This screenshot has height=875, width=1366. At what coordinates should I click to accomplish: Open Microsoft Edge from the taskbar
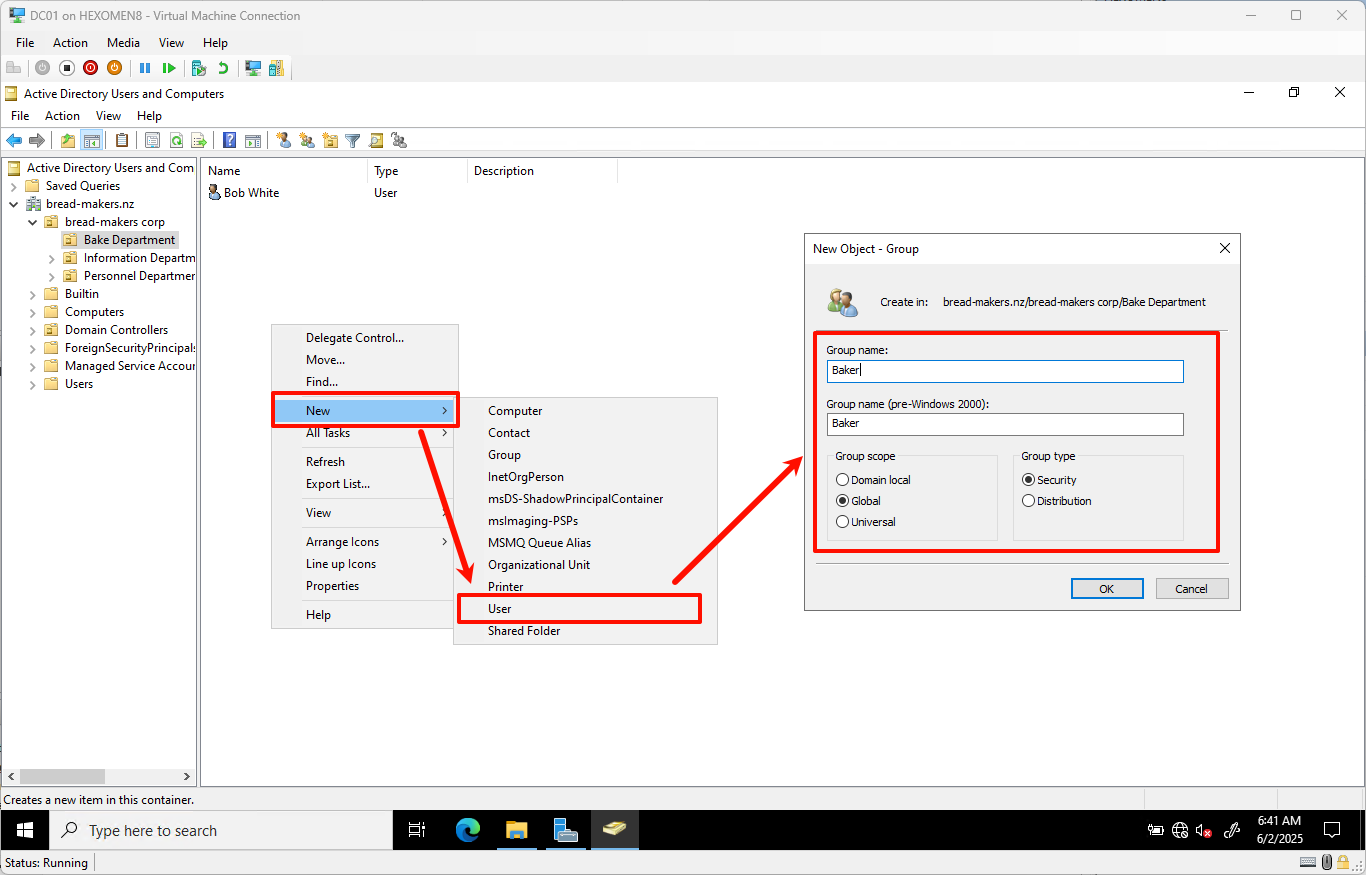pyautogui.click(x=468, y=830)
